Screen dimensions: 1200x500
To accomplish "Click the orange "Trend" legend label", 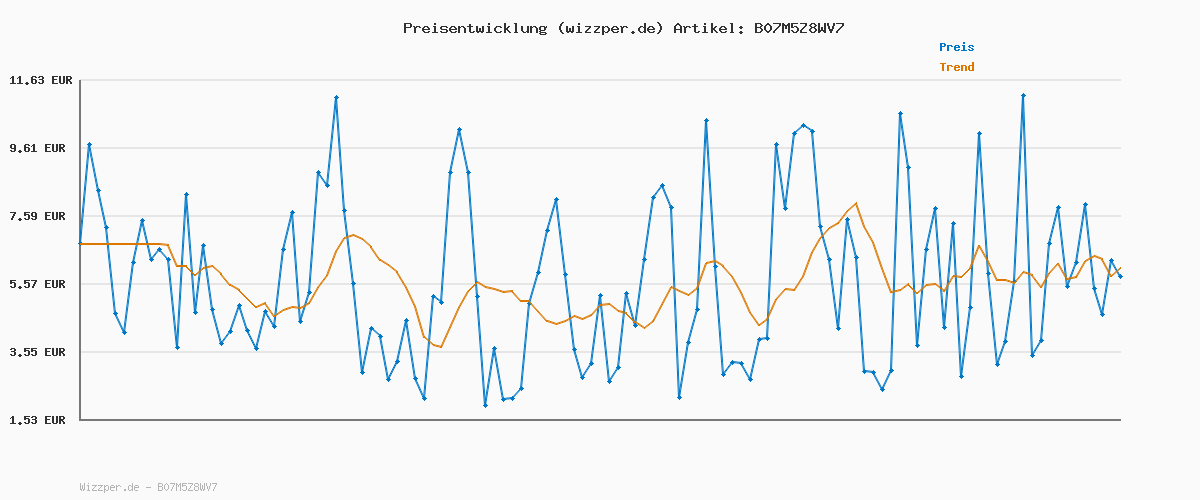I will [x=956, y=67].
